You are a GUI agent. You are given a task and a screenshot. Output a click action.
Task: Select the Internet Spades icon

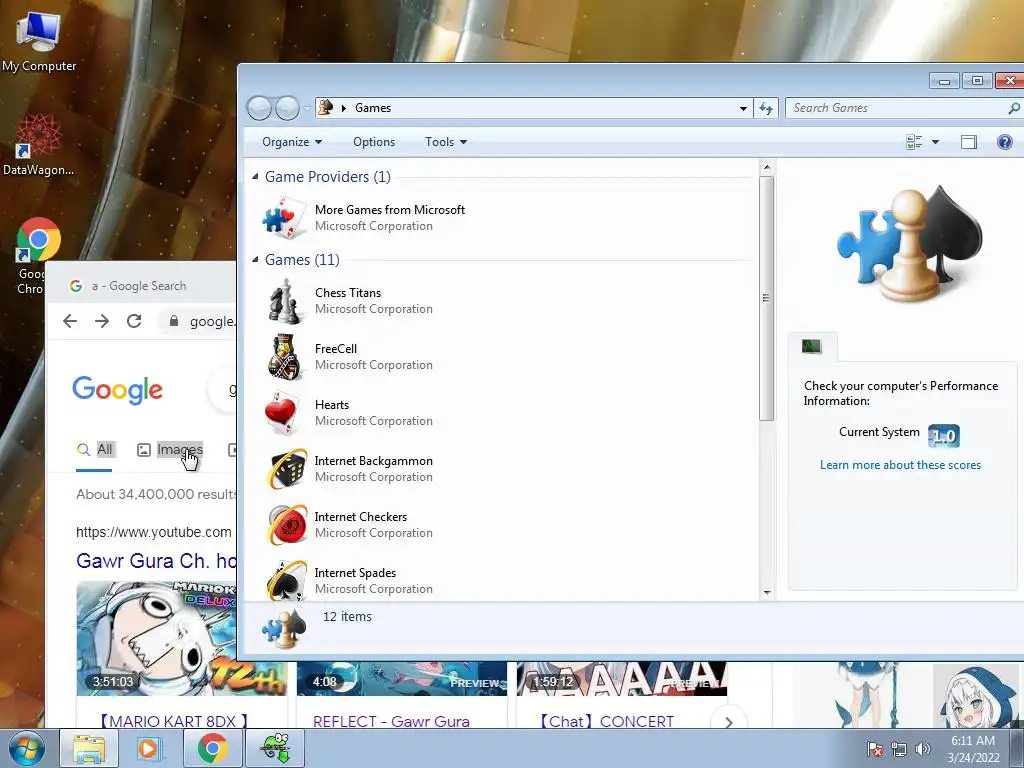pyautogui.click(x=286, y=581)
